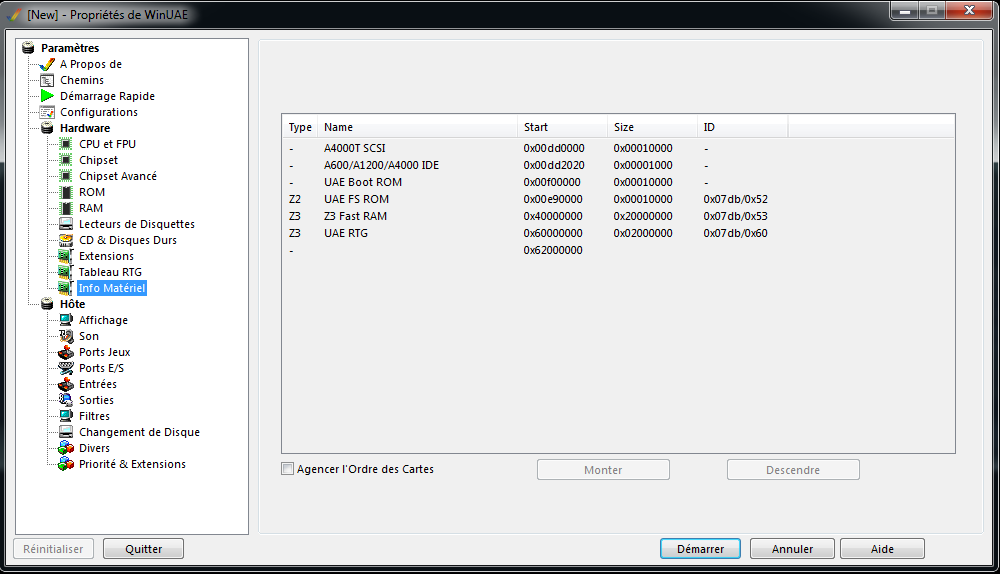Click the Affichage monitor icon
This screenshot has height=574, width=1000.
(66, 320)
